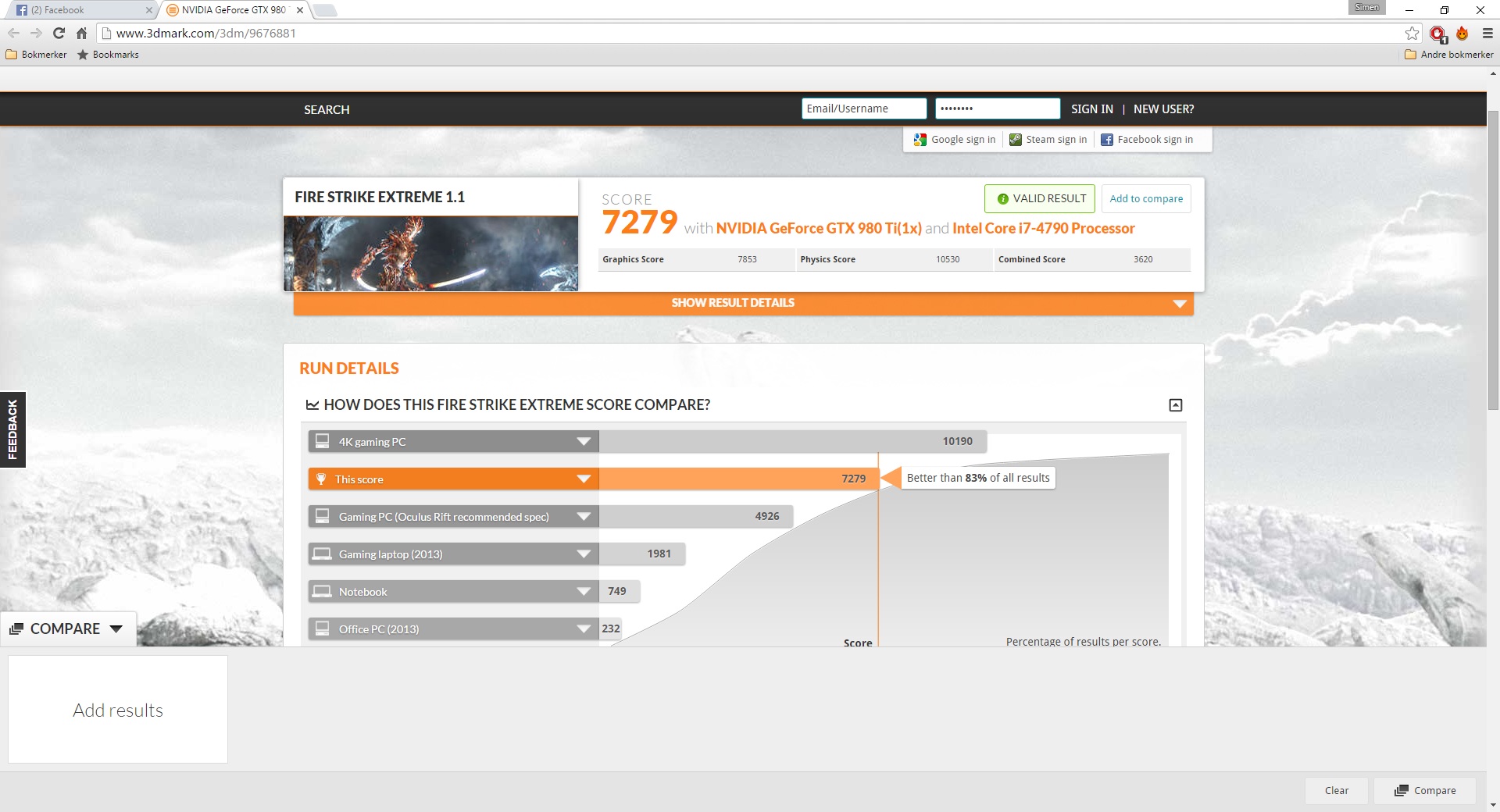Click the Combined Score value 3620

(1143, 259)
